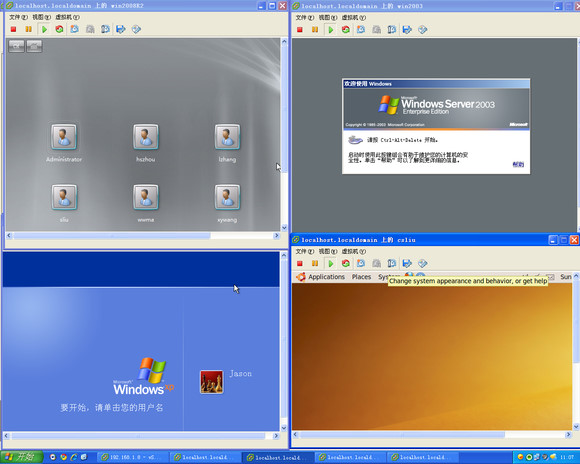This screenshot has width=580, height=464.
Task: Click the taskbar clock showing 11:07
Action: [x=567, y=457]
